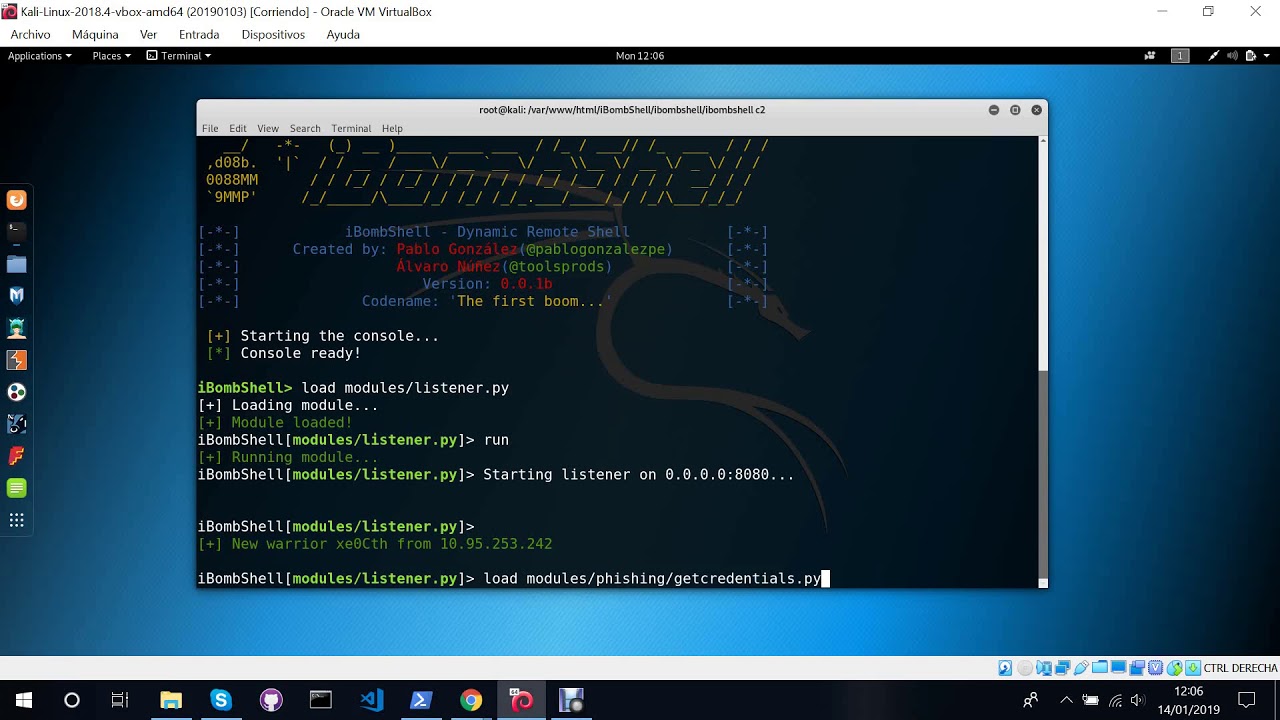Click the VirtualBox network status icon
1280x720 pixels.
coord(1063,668)
